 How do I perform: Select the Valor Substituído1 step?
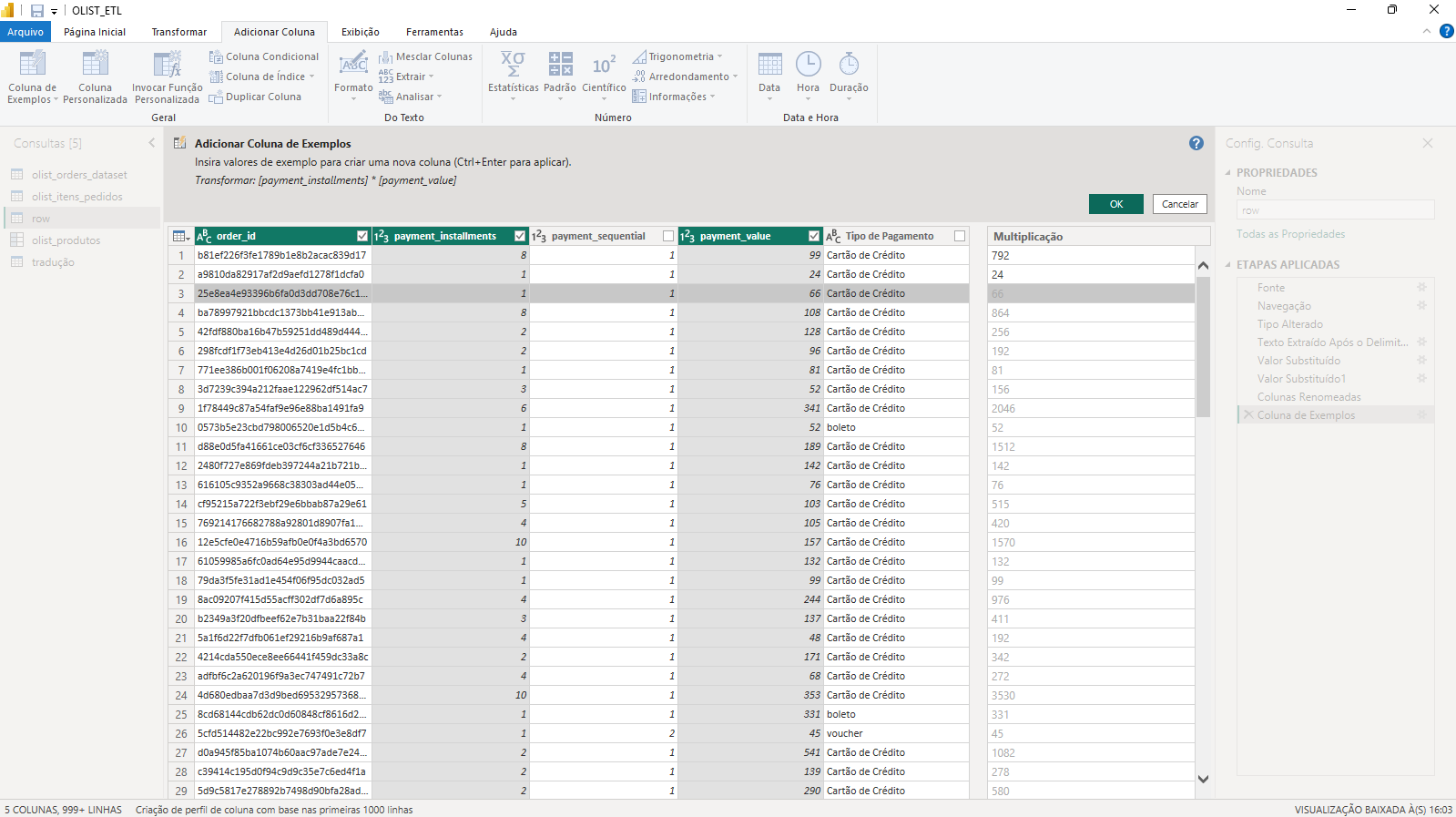(x=1301, y=379)
